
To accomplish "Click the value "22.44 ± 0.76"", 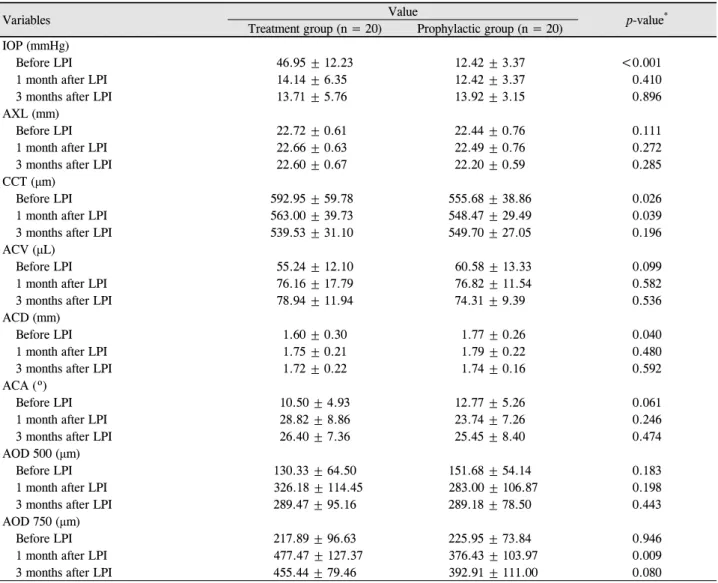I will click(490, 131).
